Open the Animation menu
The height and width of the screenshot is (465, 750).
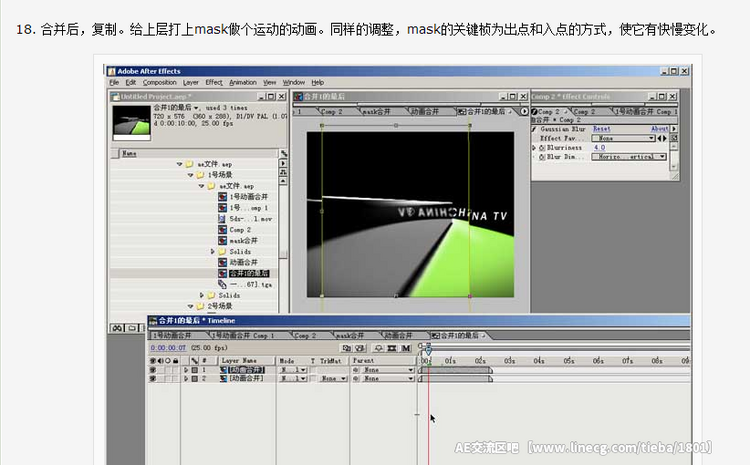click(x=243, y=82)
